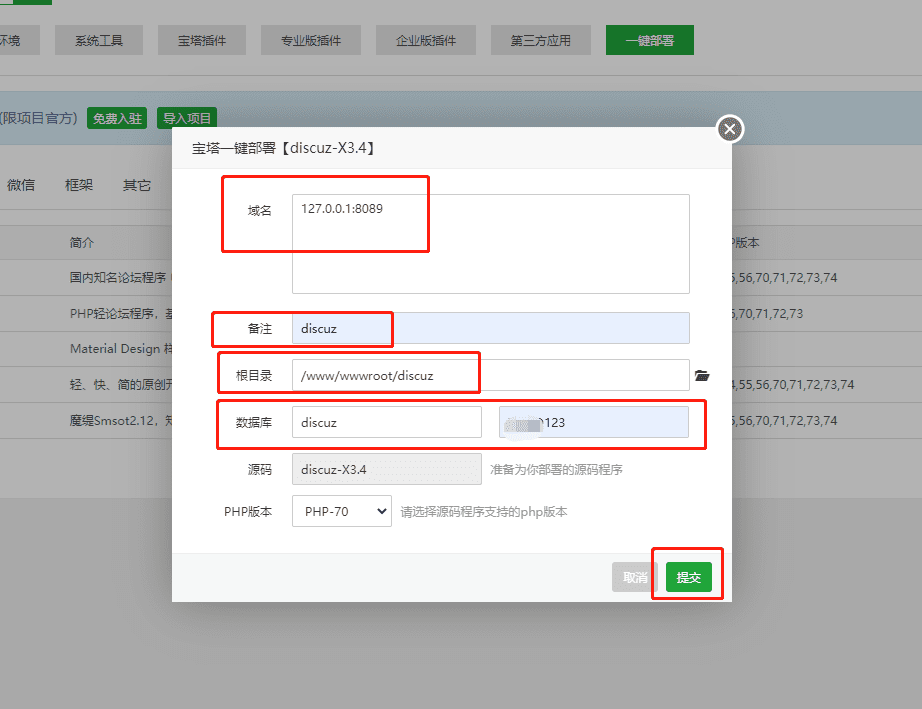Open the PHP版本 dropdown showing PHP-70
922x709 pixels.
[x=341, y=511]
